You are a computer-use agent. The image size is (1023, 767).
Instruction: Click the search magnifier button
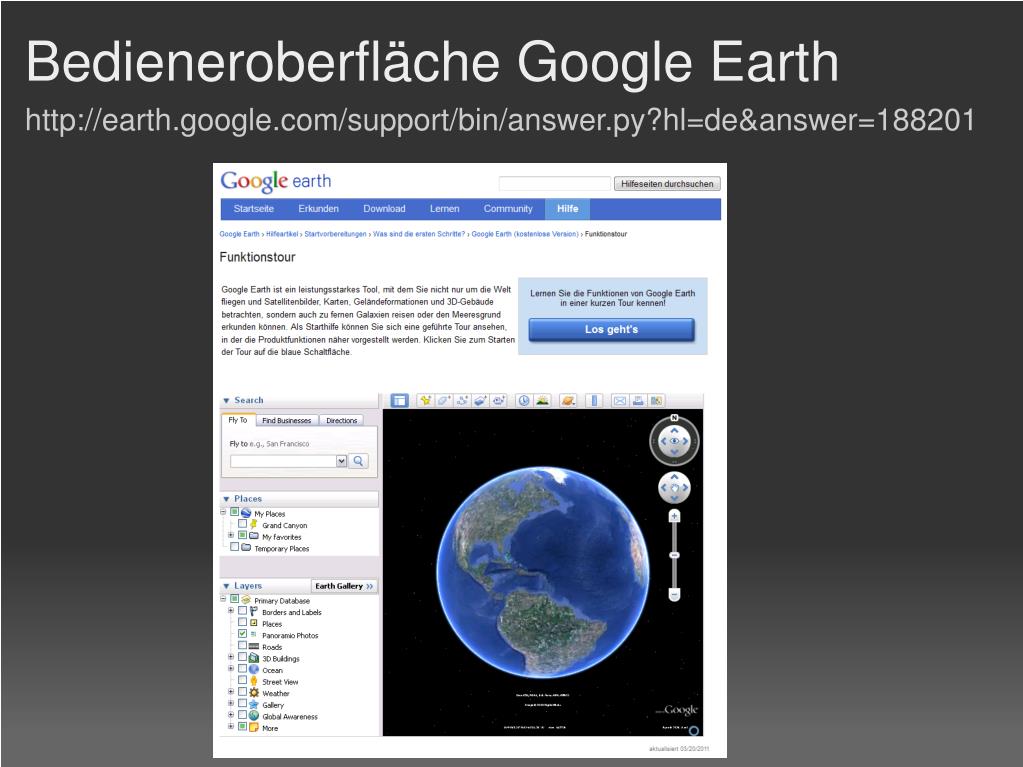[x=358, y=461]
